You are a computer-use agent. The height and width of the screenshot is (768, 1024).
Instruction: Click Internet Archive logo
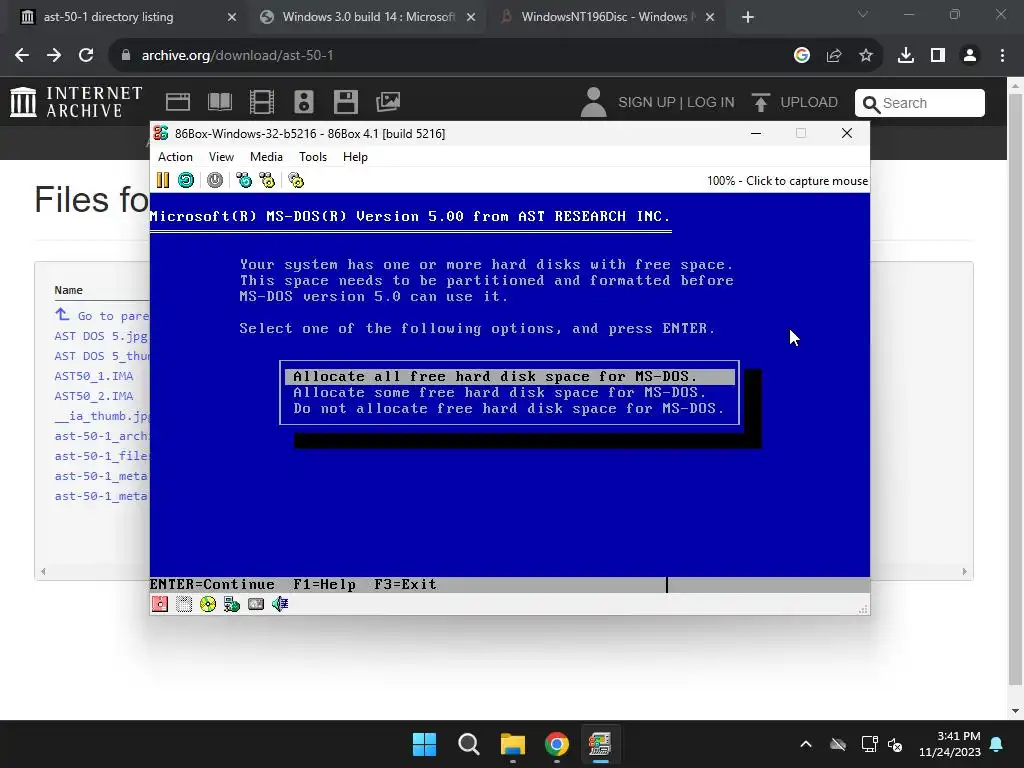click(x=76, y=102)
